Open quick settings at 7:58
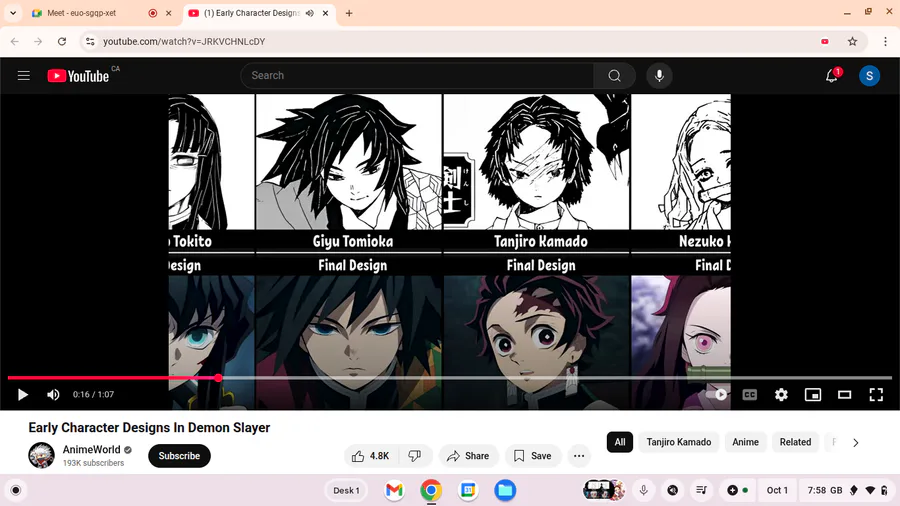The width and height of the screenshot is (900, 506). 847,491
